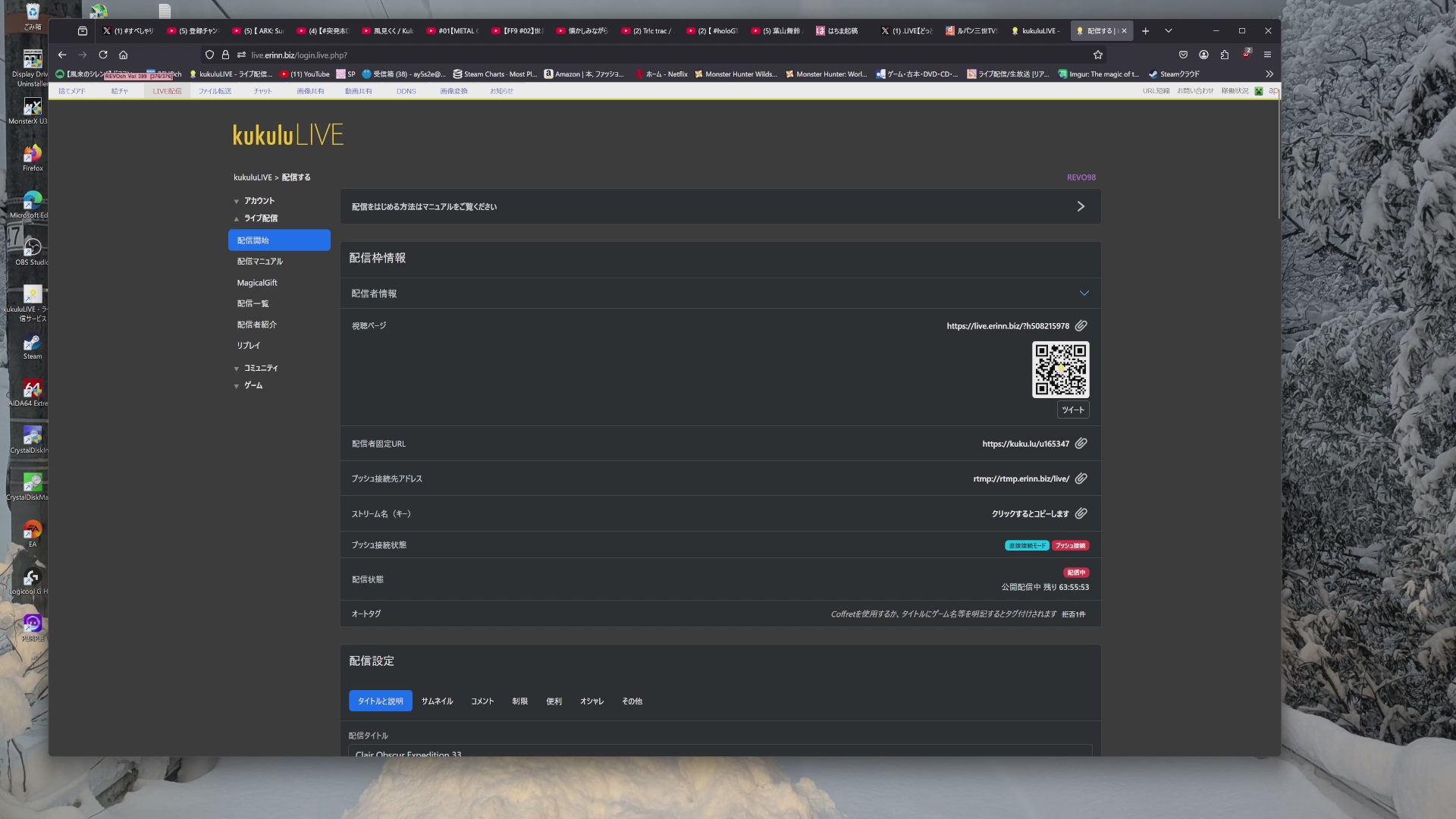Open MagicalGift in the sidebar
The width and height of the screenshot is (1456, 819).
pyautogui.click(x=257, y=283)
